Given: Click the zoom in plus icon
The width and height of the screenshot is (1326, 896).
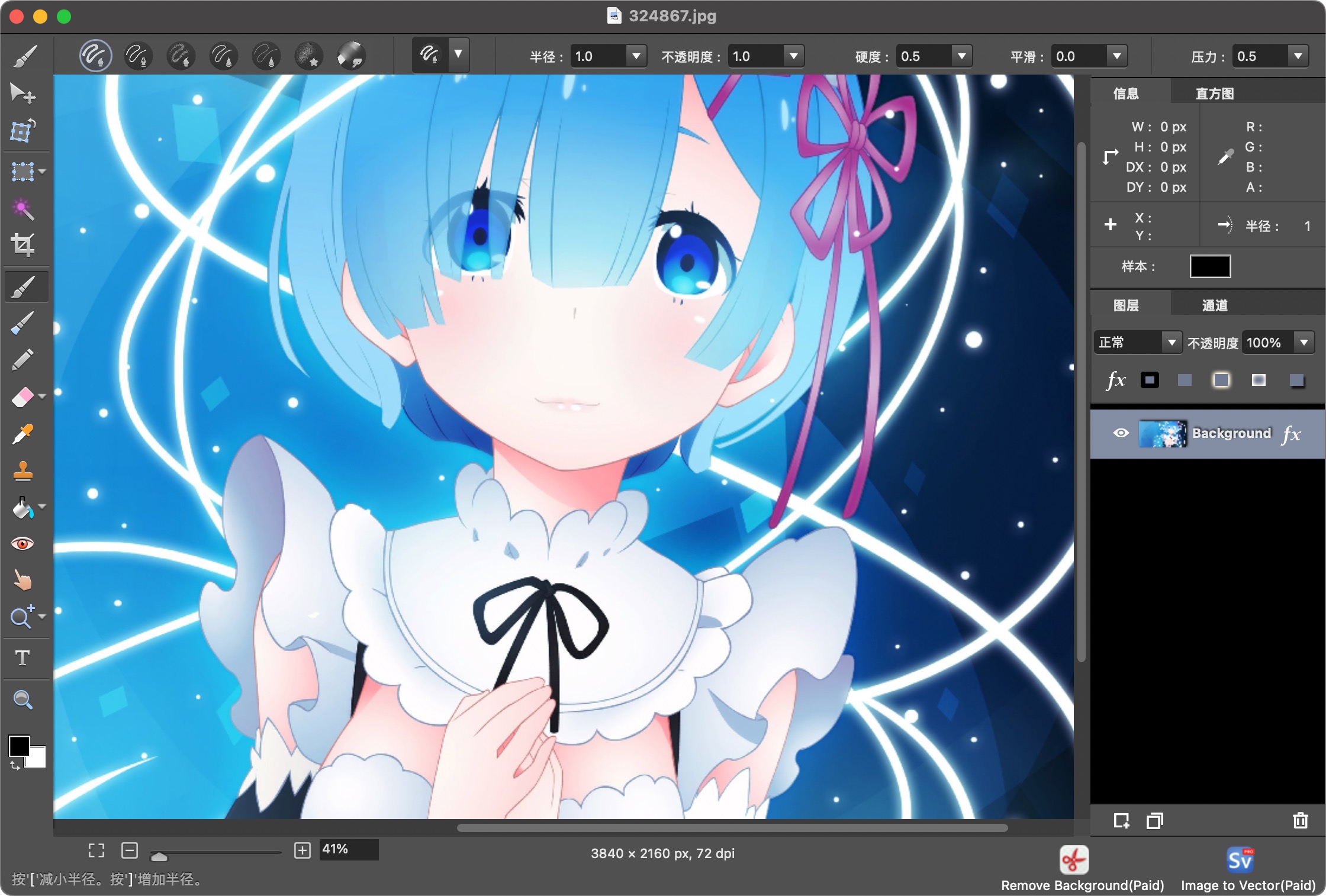Looking at the screenshot, I should click(302, 850).
